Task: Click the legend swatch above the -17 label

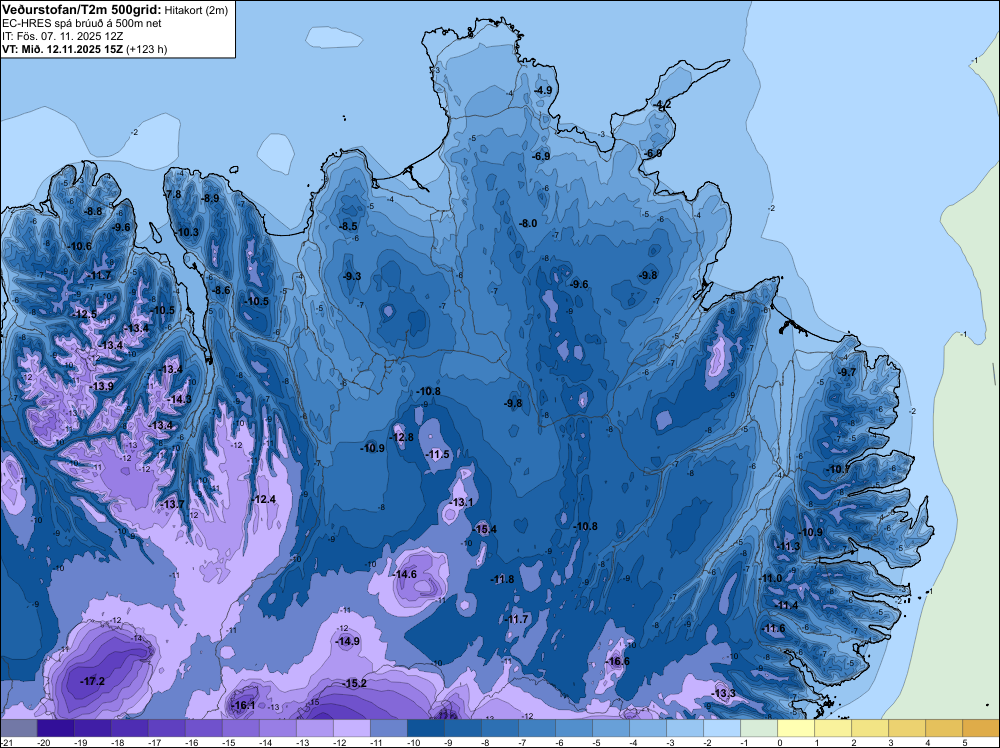Action: [166, 728]
